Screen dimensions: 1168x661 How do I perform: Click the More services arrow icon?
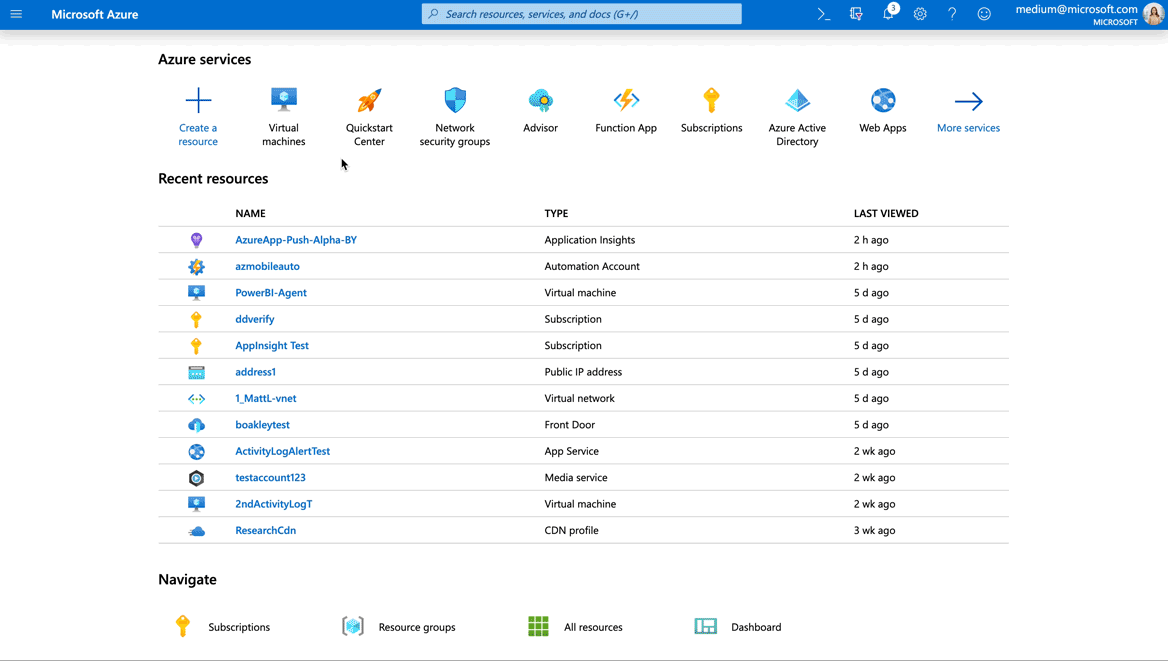968,101
